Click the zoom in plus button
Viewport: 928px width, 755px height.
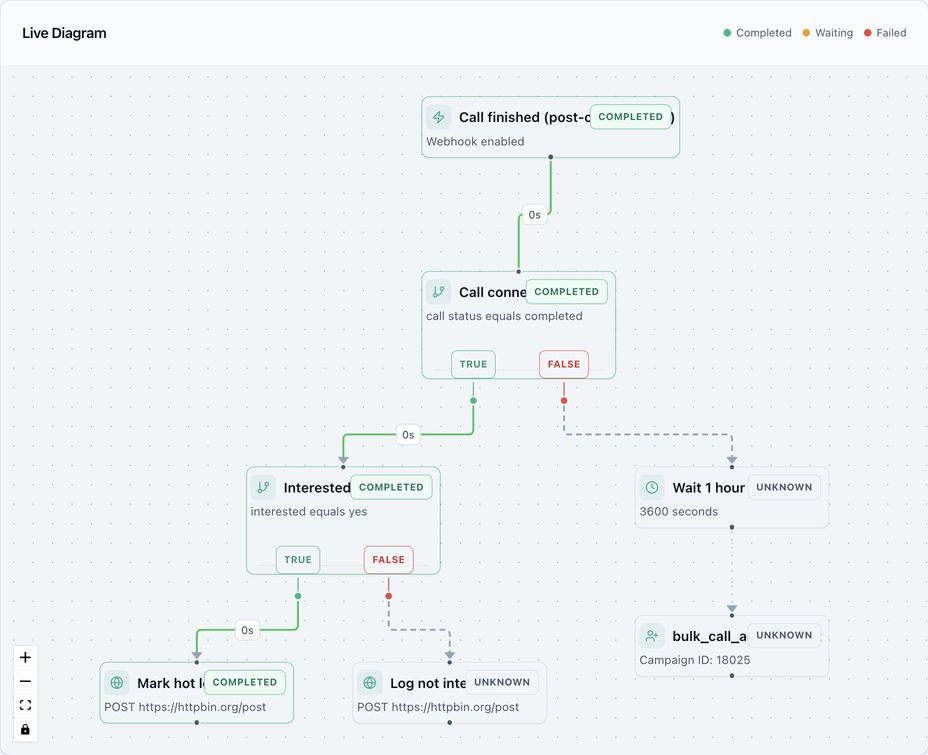[x=25, y=657]
